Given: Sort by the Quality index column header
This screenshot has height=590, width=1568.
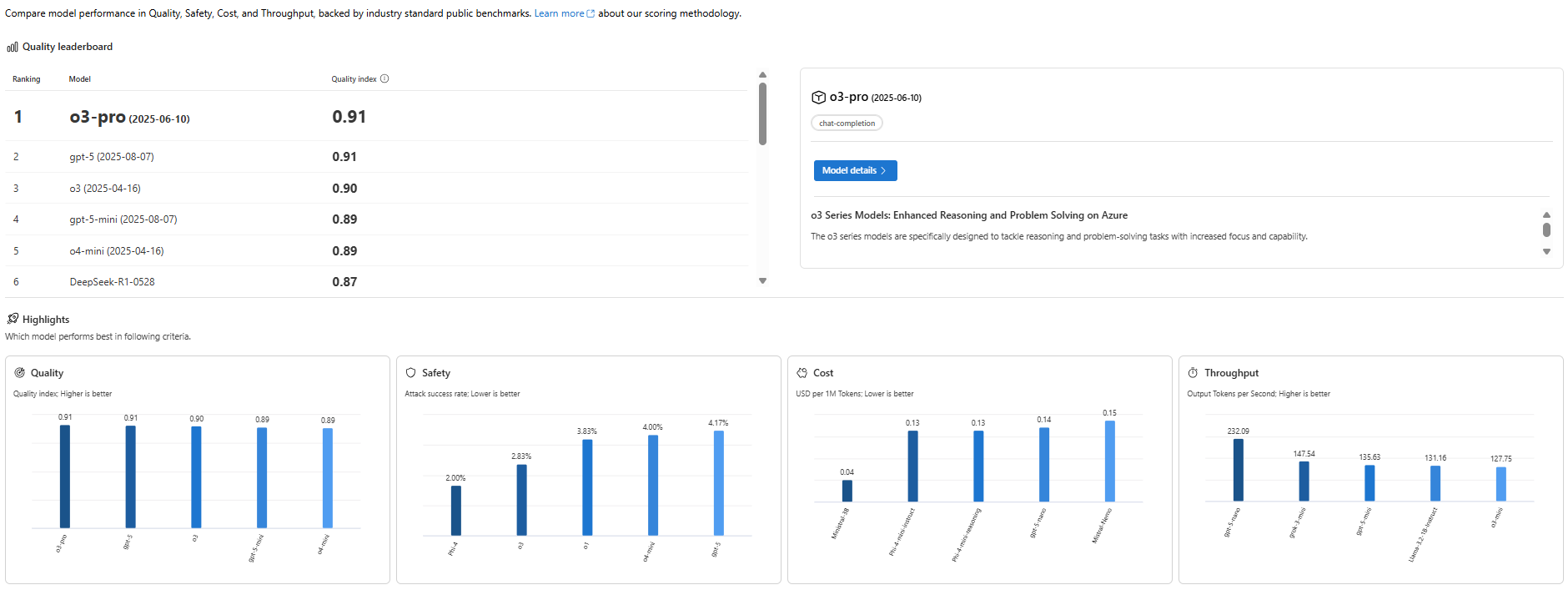Looking at the screenshot, I should (x=354, y=79).
